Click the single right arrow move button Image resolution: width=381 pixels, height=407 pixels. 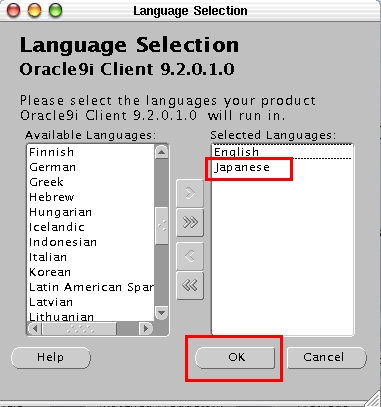[190, 193]
